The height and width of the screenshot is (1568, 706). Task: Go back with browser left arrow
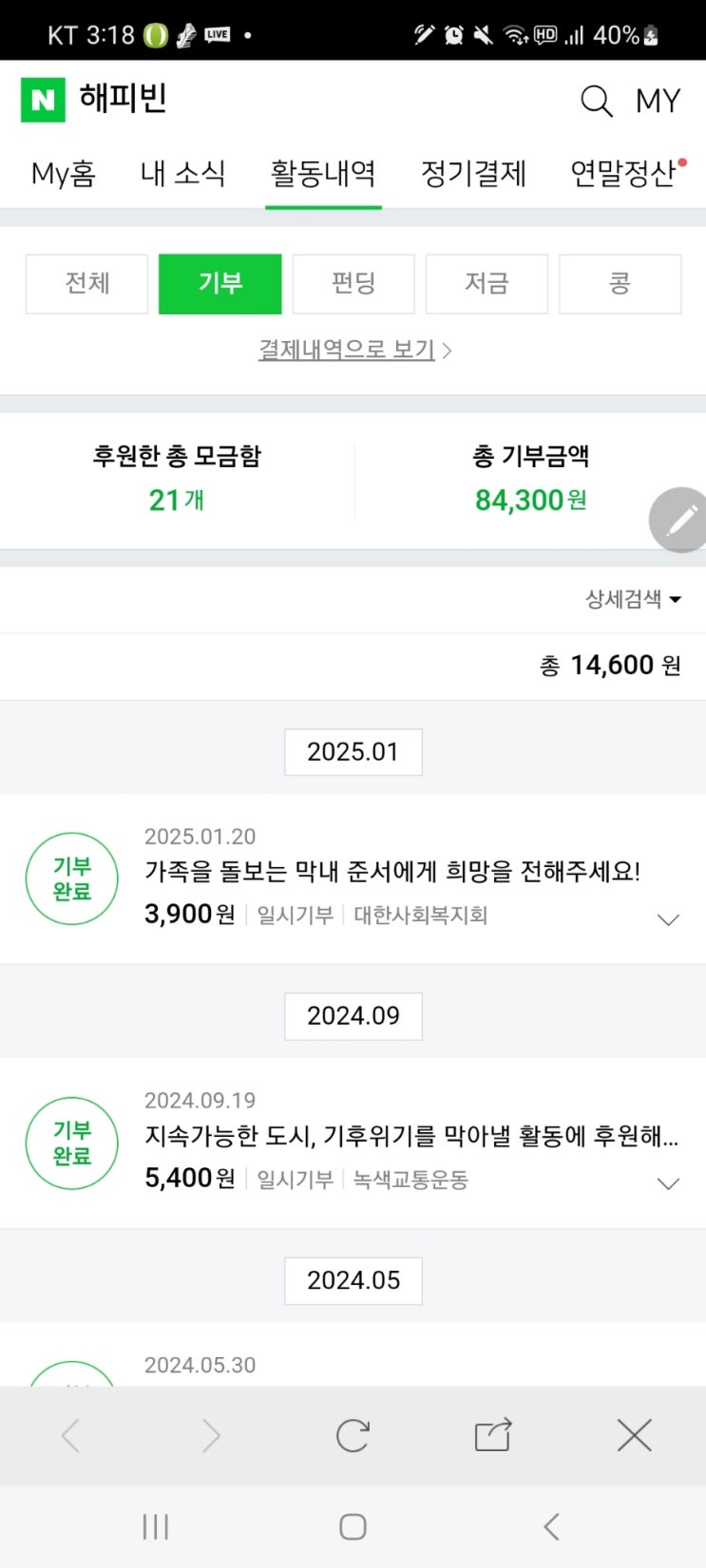pos(70,1435)
